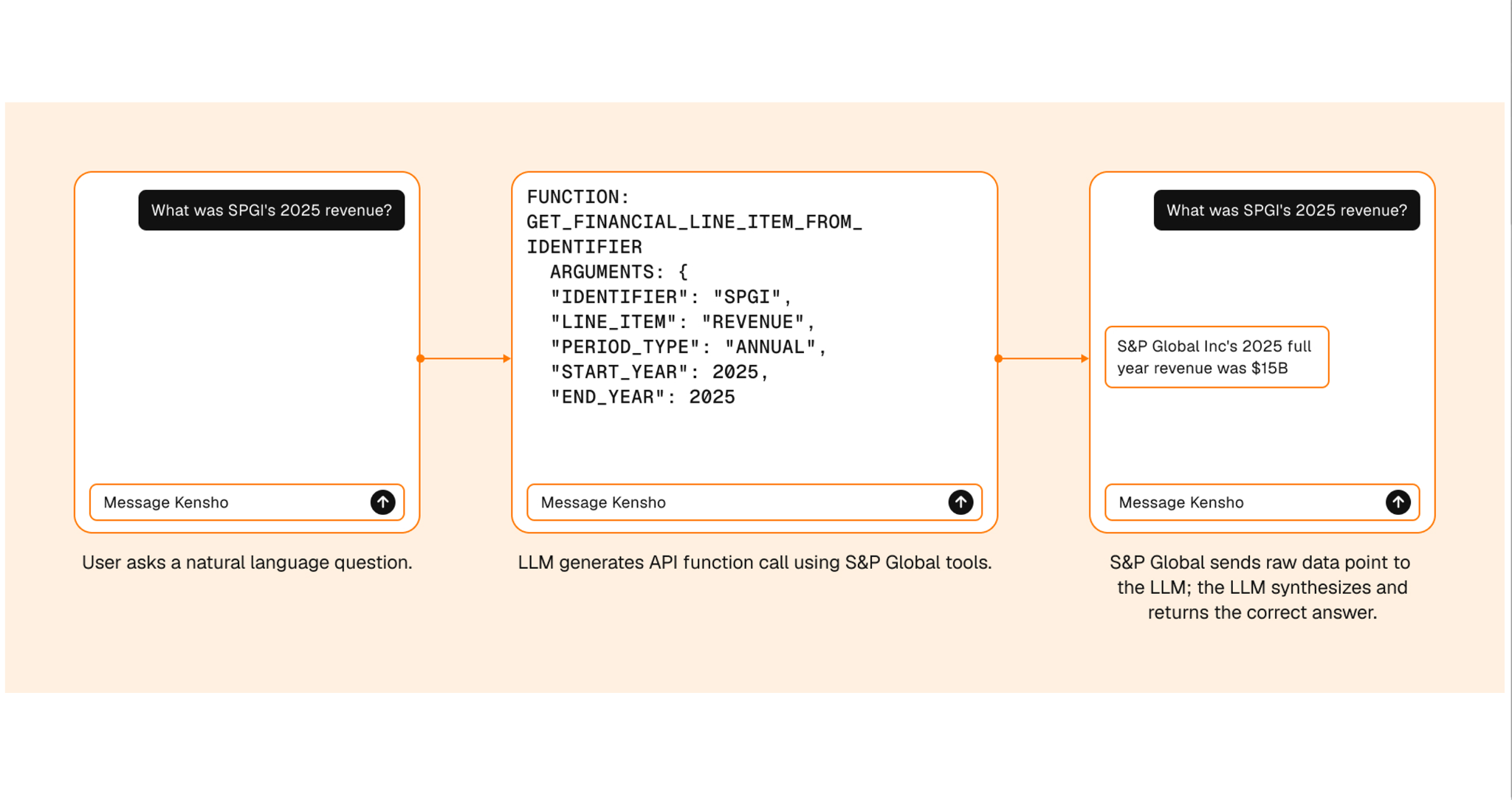The image size is (1512, 800).
Task: Click the "END_YEAR": 2025 argument line
Action: point(642,397)
